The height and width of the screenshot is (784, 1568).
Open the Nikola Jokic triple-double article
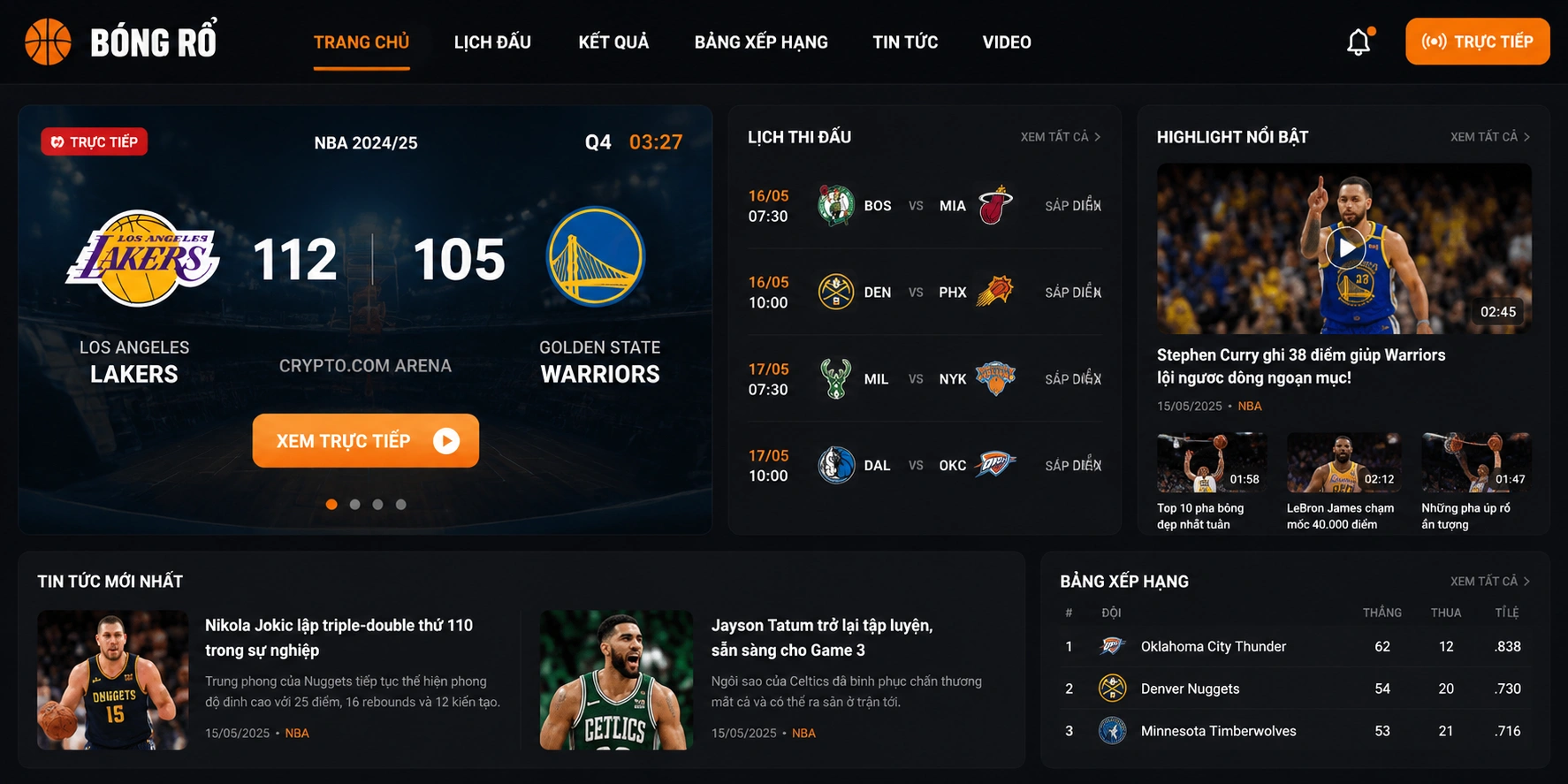(339, 637)
